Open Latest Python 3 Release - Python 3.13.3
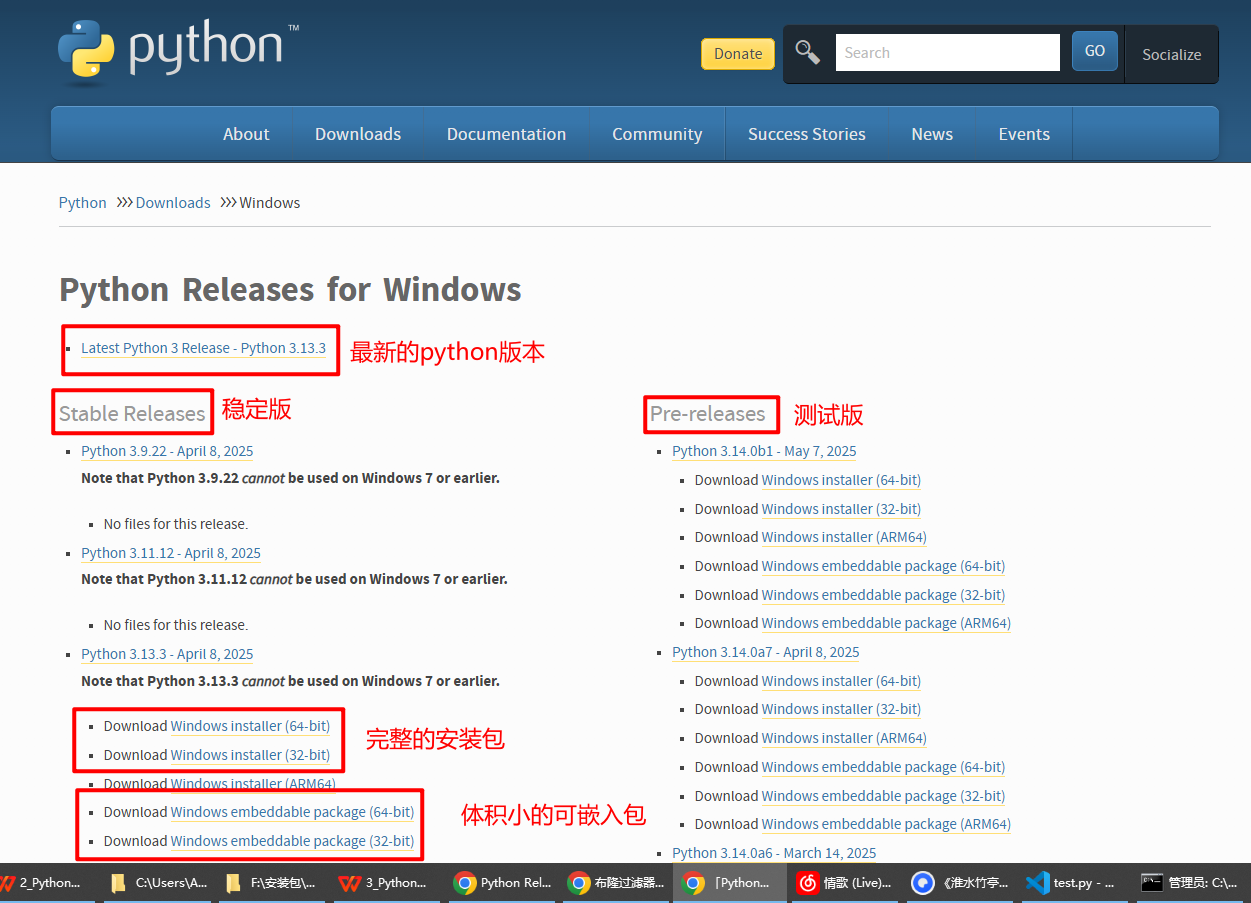This screenshot has width=1251, height=903. (203, 348)
